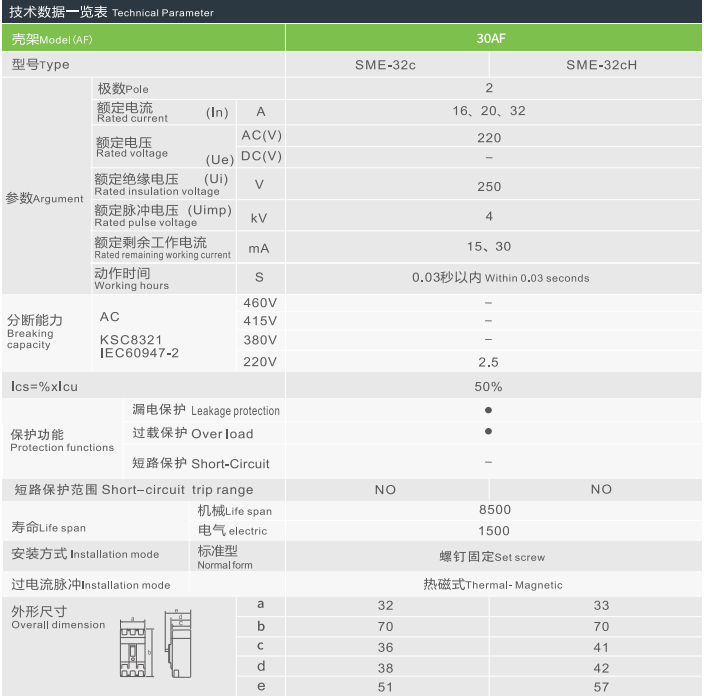The image size is (704, 698).
Task: Click the '460V' voltage cell
Action: (260, 303)
